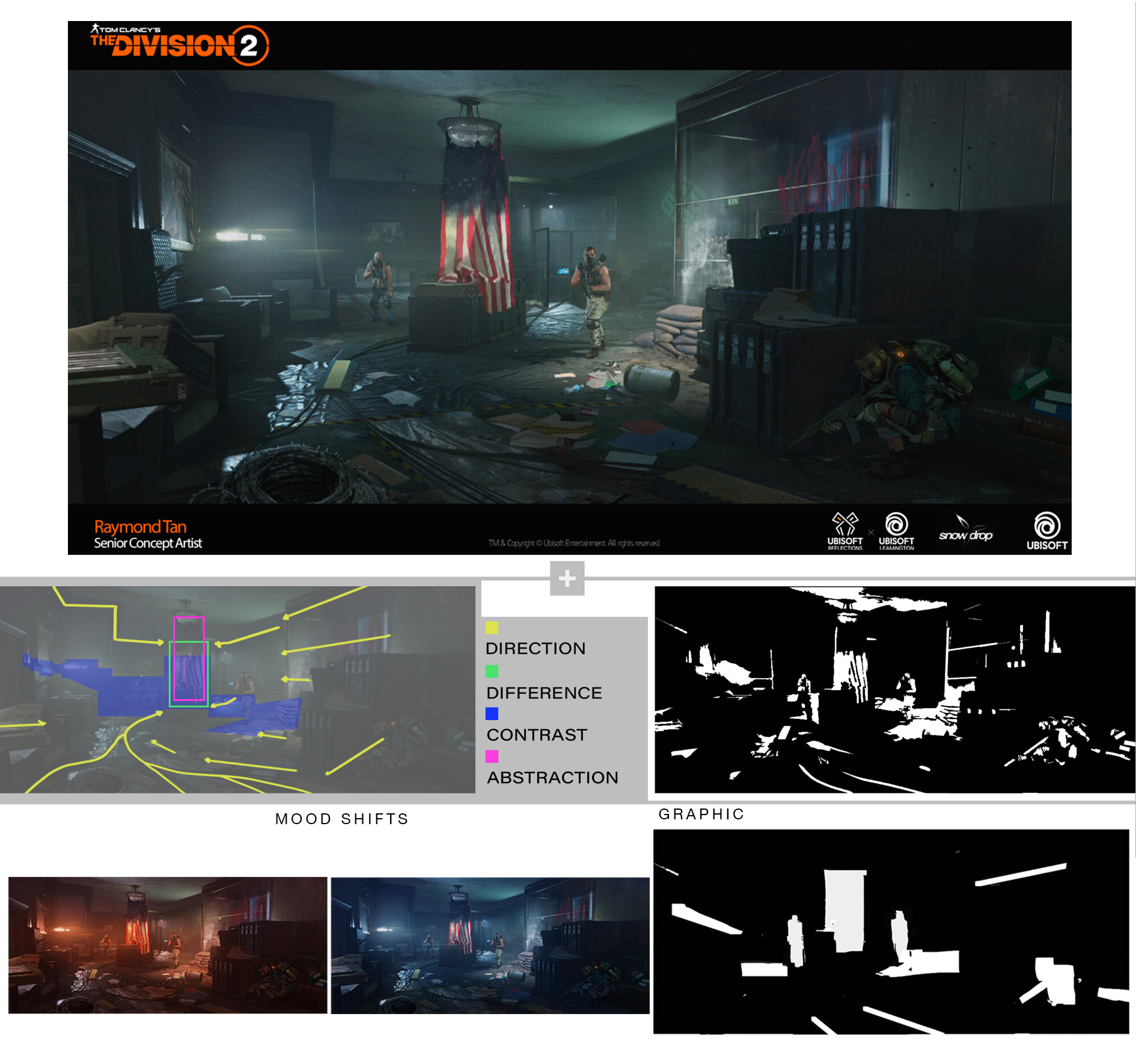This screenshot has width=1136, height=1064.
Task: Open the yellow-arrow composition analysis image
Action: (x=237, y=689)
